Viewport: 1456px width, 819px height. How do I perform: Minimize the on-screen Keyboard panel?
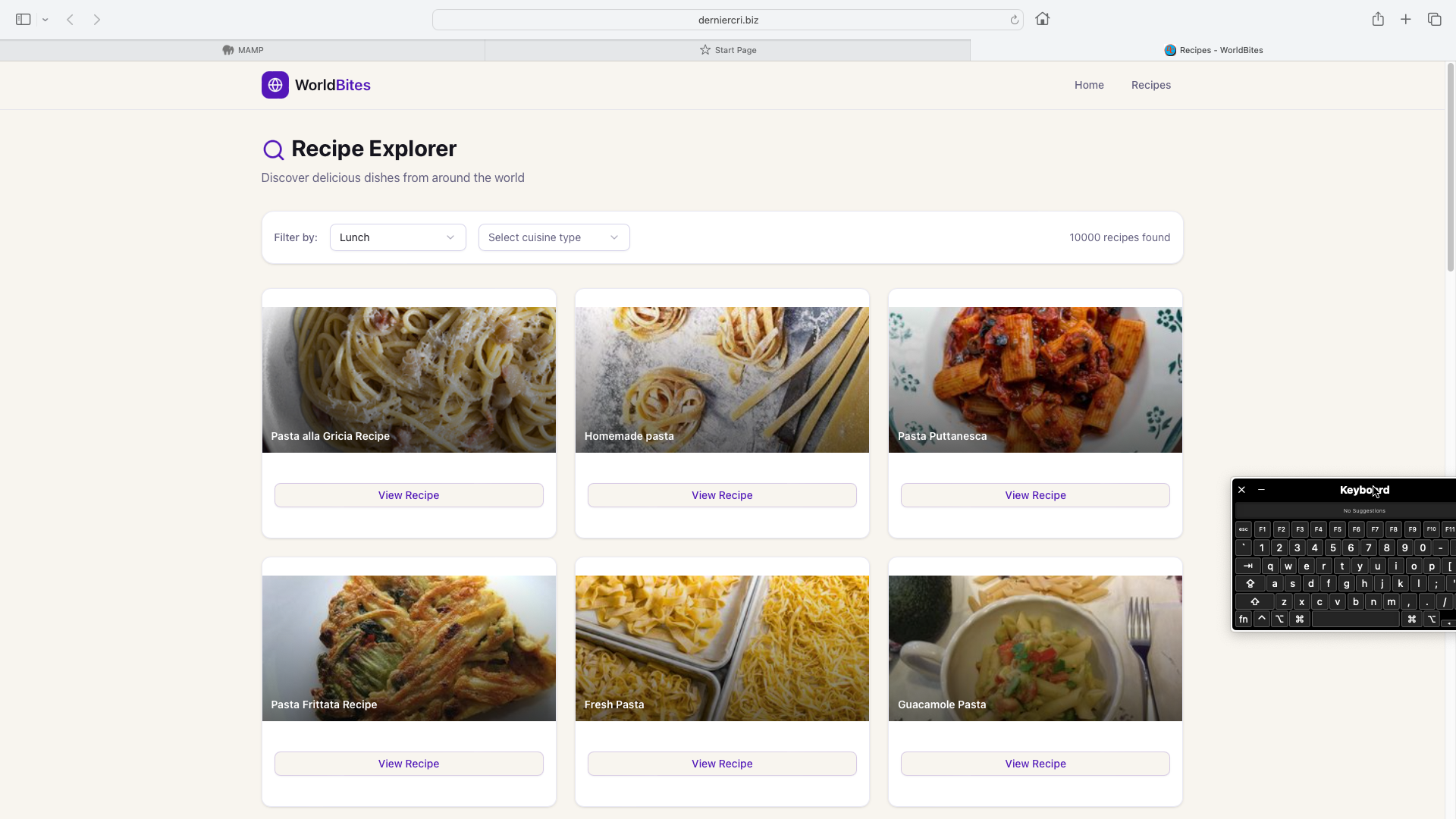click(1261, 490)
